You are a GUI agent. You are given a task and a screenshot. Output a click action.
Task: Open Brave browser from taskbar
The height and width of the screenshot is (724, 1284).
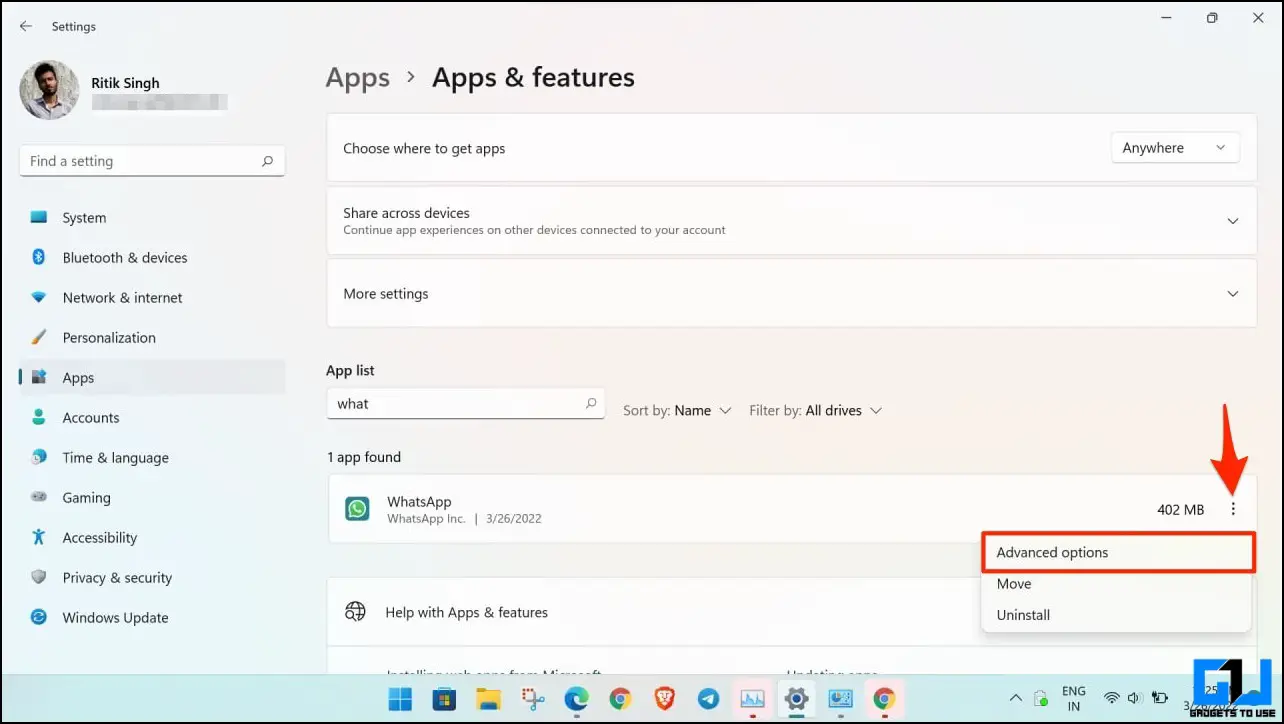664,699
